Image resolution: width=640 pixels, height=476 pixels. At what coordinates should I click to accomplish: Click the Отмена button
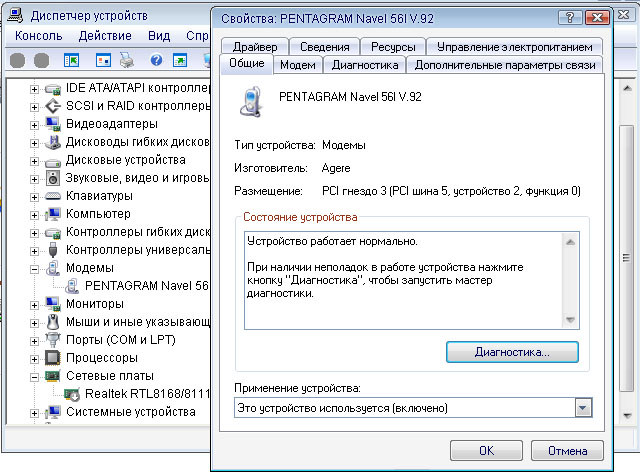[x=567, y=451]
